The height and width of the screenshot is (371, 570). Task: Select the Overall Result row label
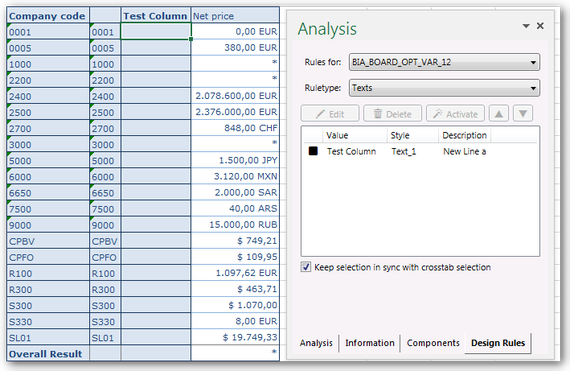[48, 354]
